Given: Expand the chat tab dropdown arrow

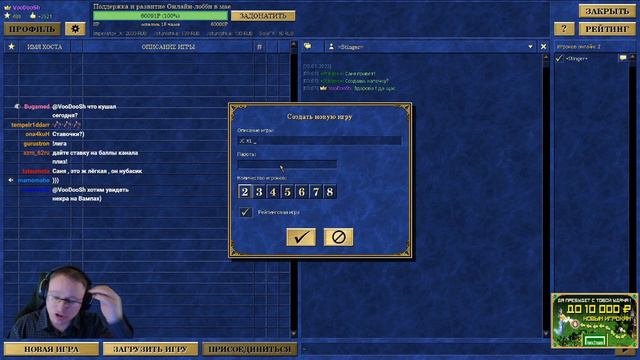Looking at the screenshot, I should coord(530,47).
